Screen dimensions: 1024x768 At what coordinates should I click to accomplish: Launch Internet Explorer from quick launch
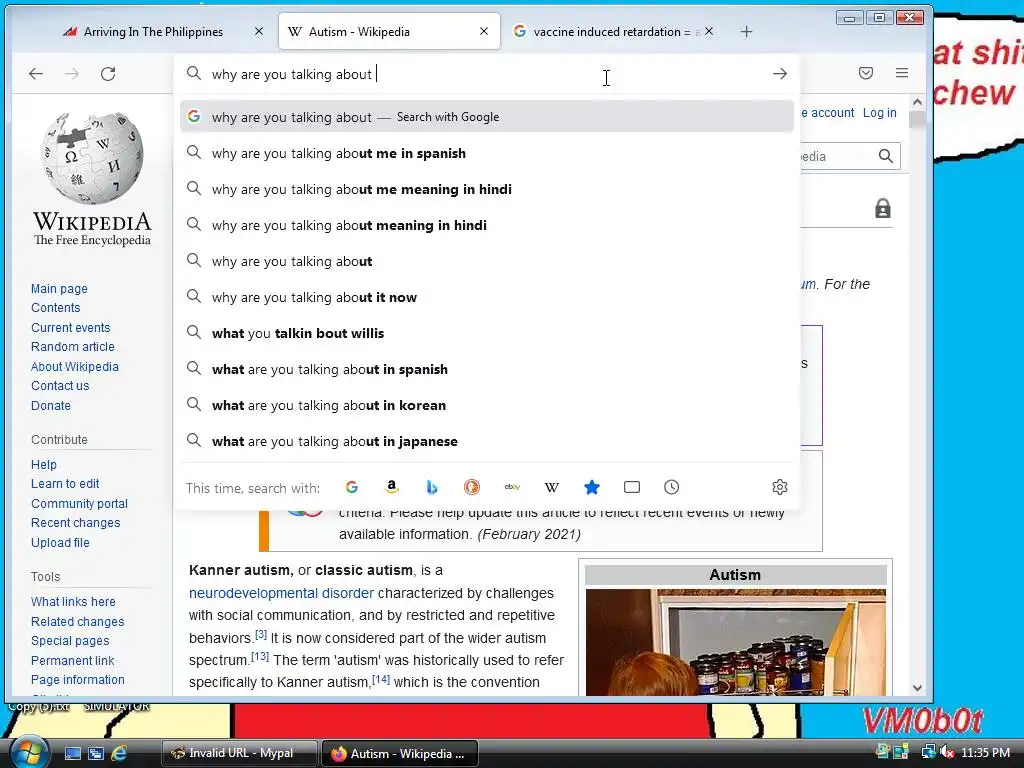119,753
